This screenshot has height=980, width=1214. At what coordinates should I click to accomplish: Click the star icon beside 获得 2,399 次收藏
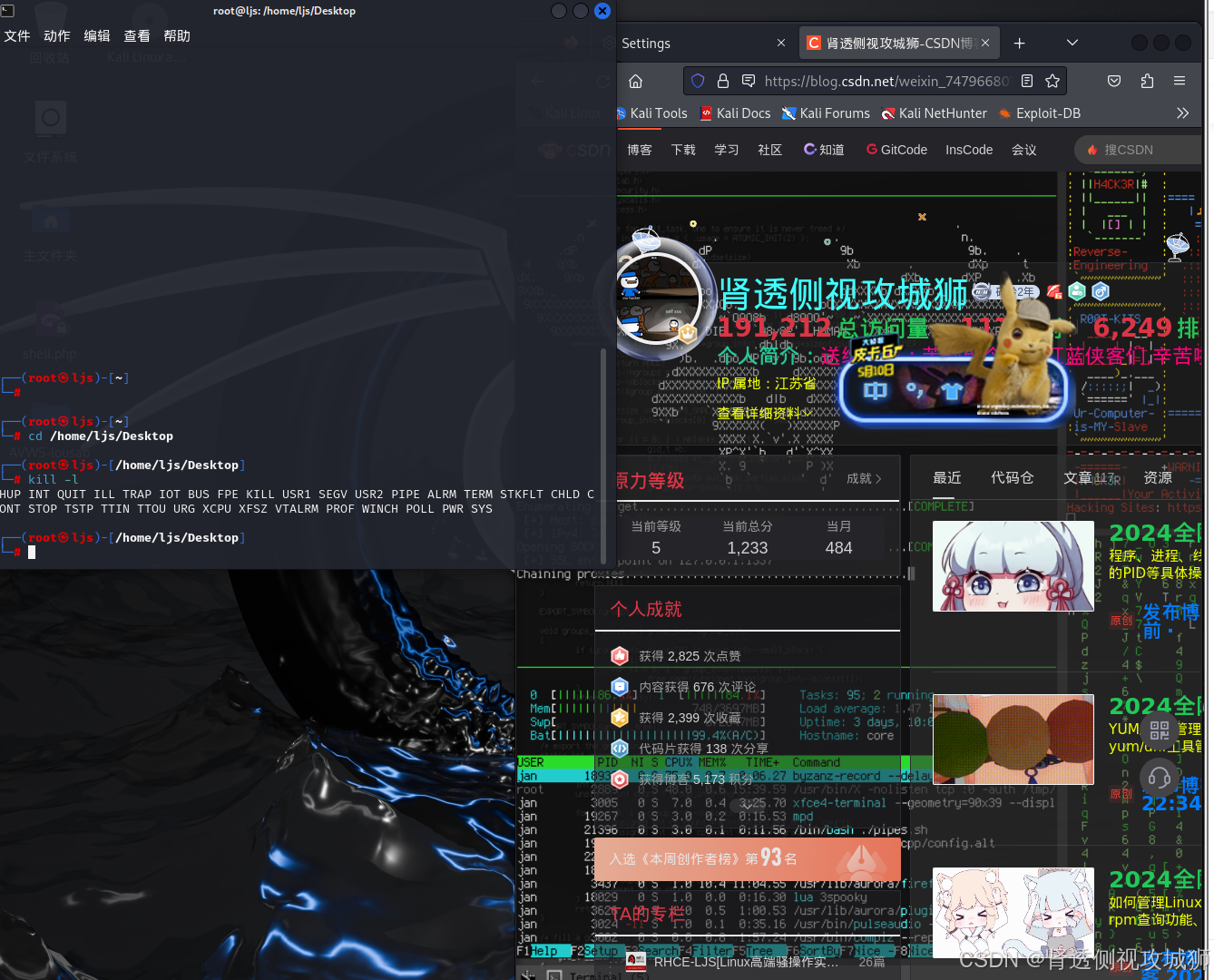(620, 717)
